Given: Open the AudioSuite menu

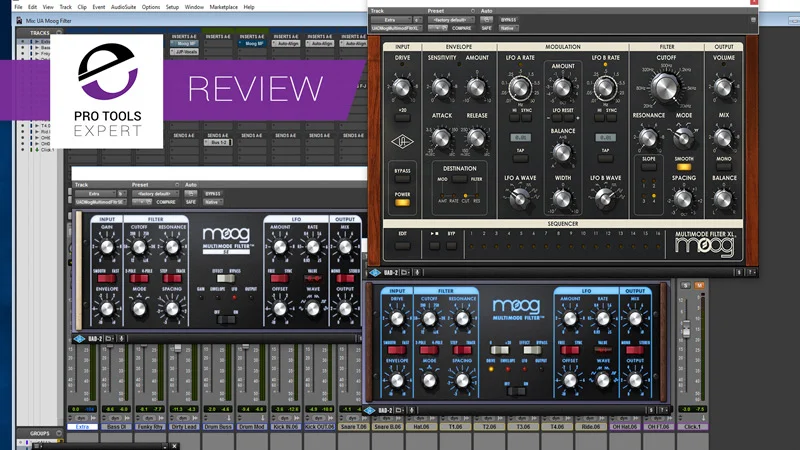Looking at the screenshot, I should coord(123,7).
